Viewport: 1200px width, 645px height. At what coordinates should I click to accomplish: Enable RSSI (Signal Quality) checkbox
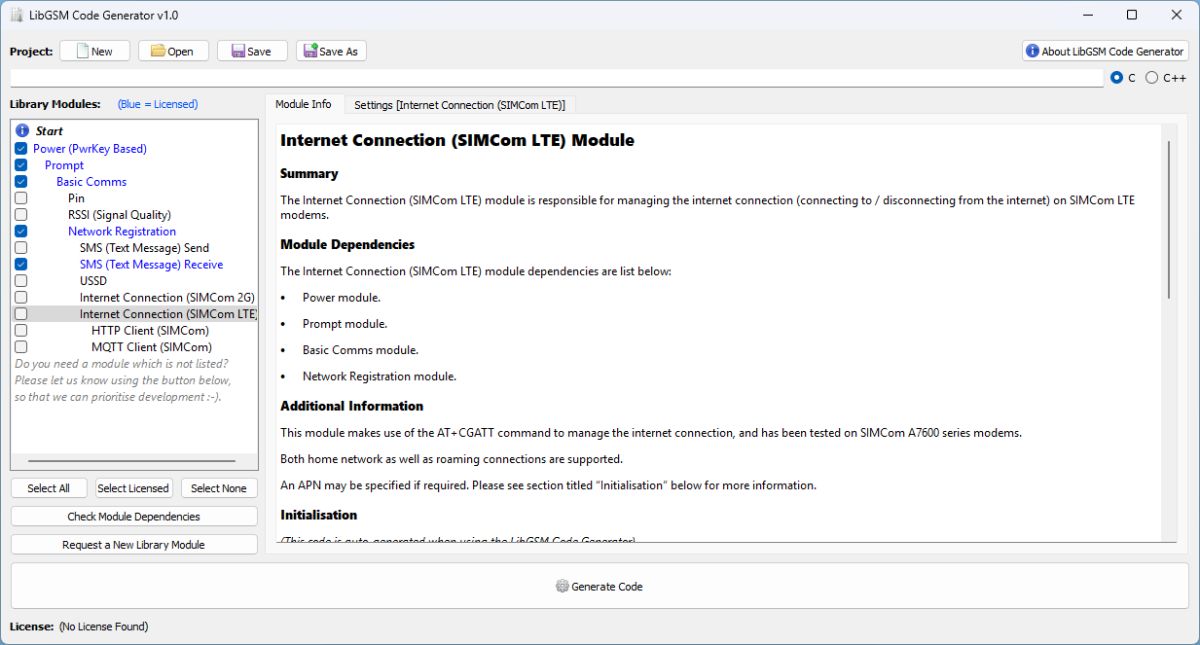[21, 215]
